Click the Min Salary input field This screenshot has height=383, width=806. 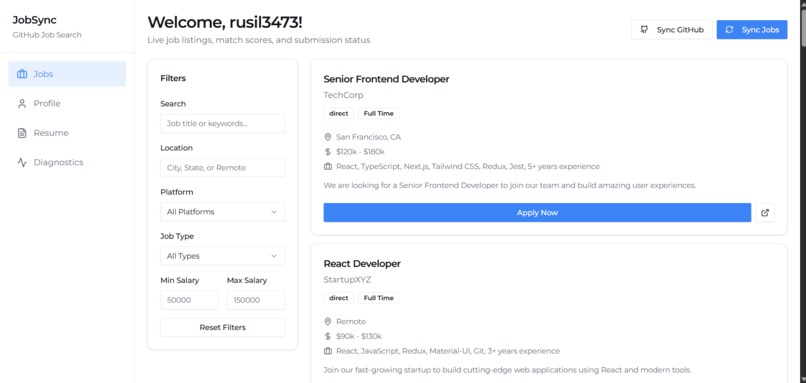(x=189, y=300)
